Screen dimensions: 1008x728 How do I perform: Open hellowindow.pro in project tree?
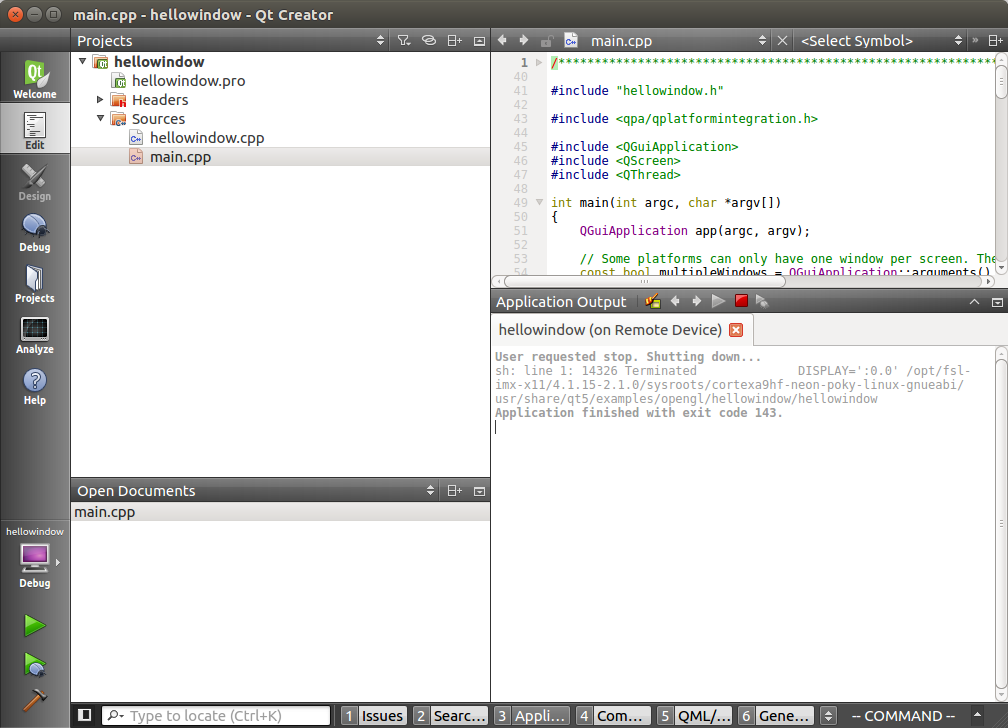(x=188, y=81)
